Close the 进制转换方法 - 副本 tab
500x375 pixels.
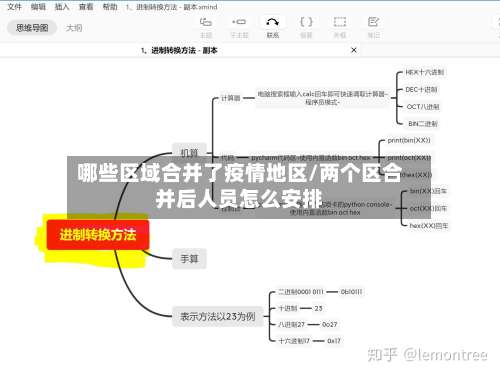pos(354,50)
